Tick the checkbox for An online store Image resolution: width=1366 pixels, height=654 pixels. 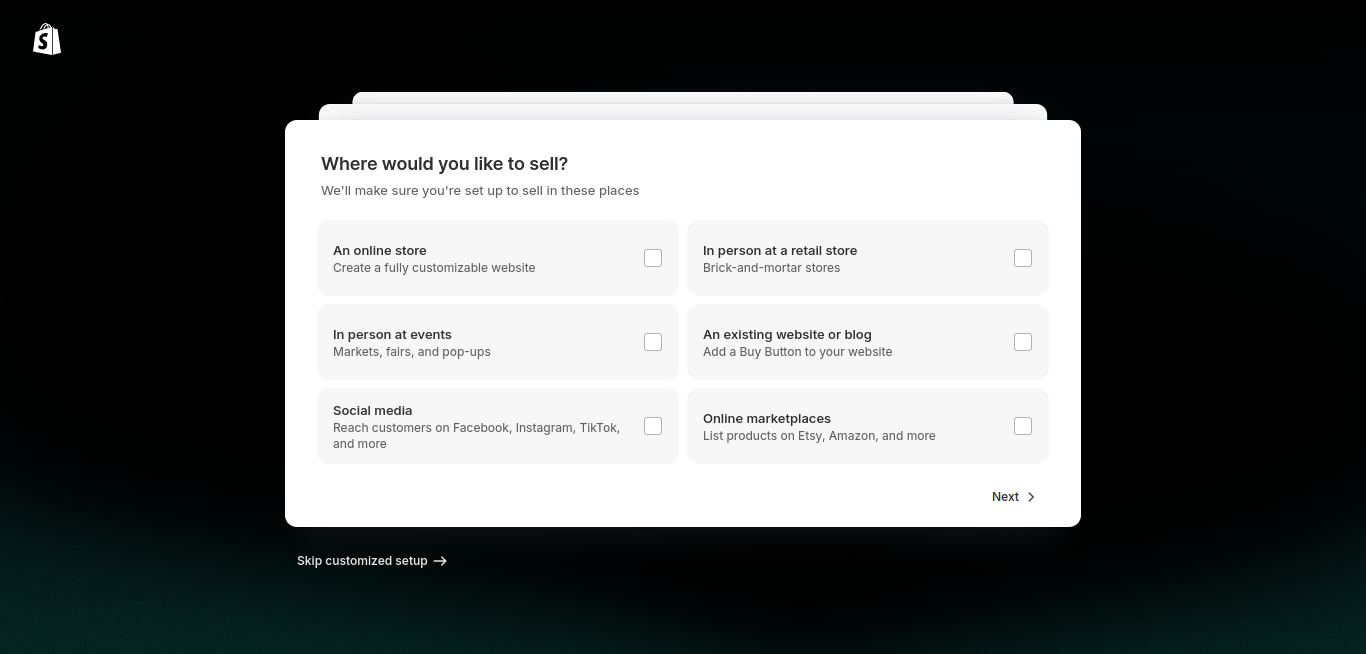tap(653, 258)
